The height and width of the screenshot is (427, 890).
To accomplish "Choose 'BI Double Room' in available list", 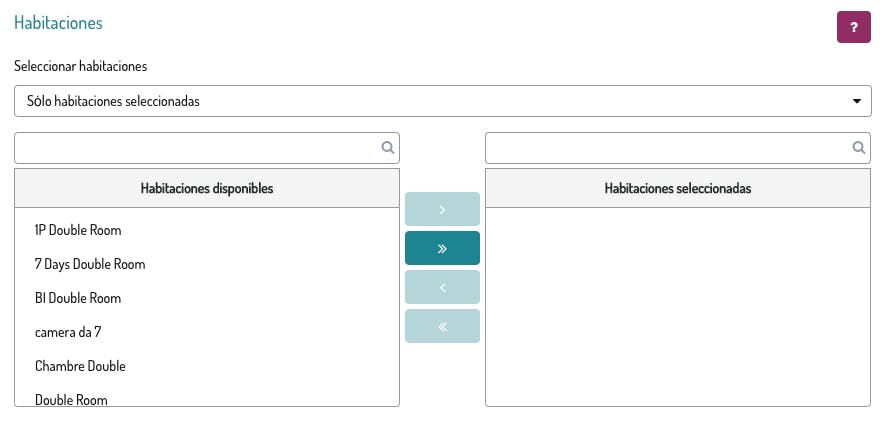I will [78, 298].
